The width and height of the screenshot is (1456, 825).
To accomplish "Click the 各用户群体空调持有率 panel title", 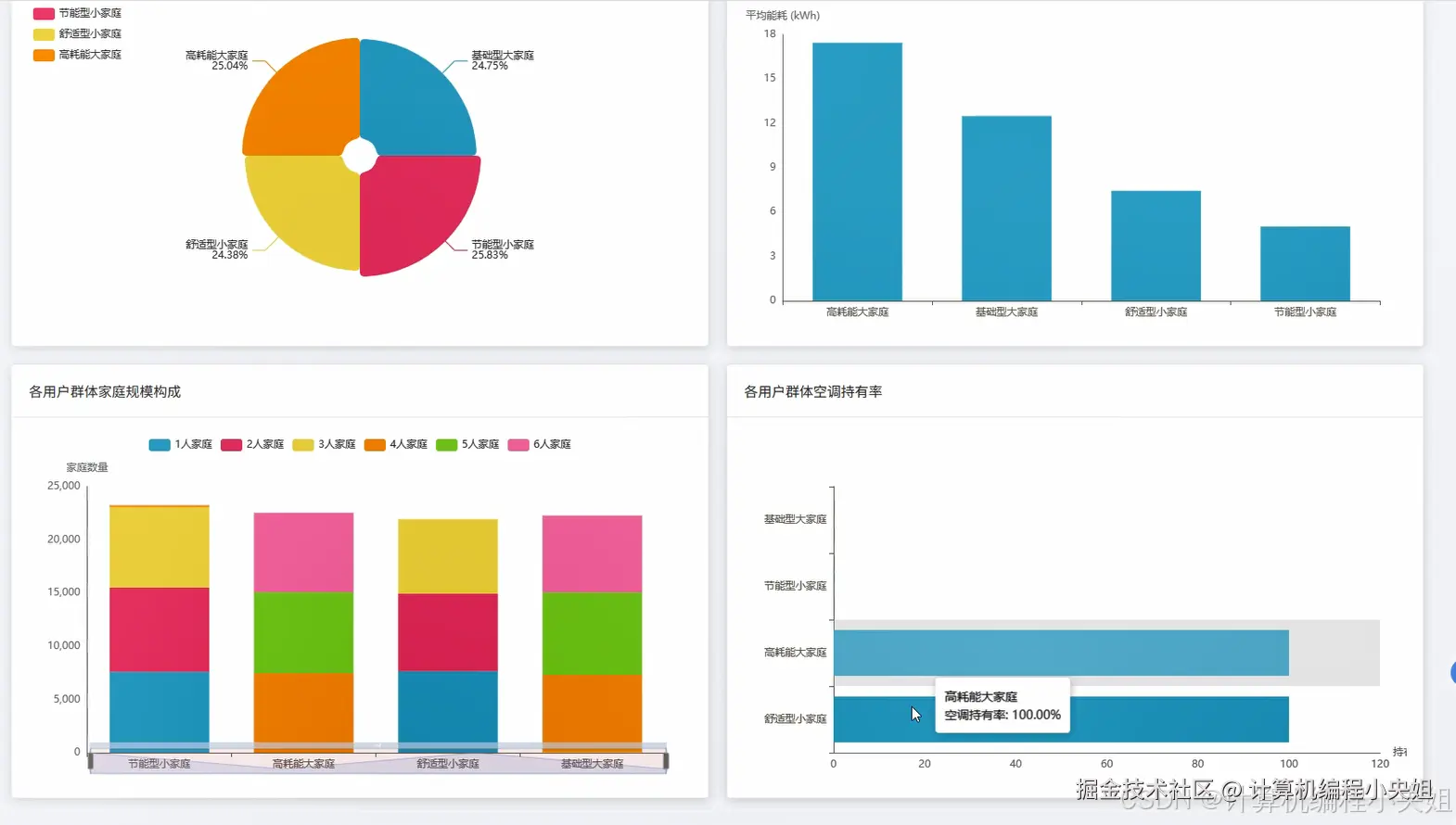I will [x=813, y=391].
